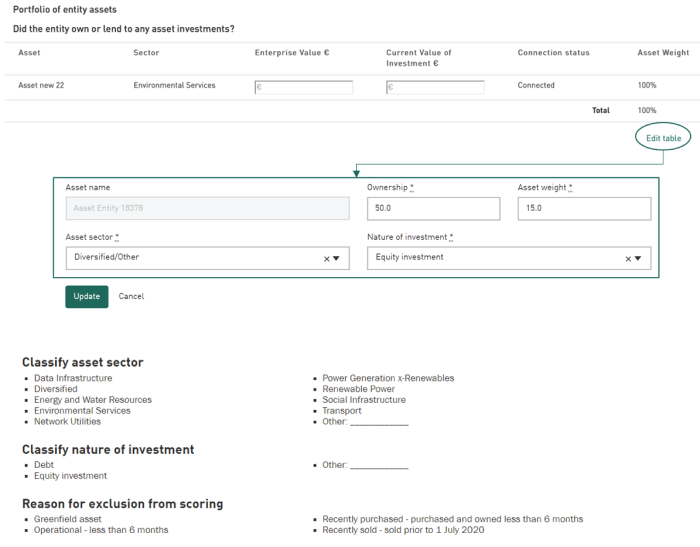Click the Sector column header
700x547 pixels.
(x=146, y=53)
